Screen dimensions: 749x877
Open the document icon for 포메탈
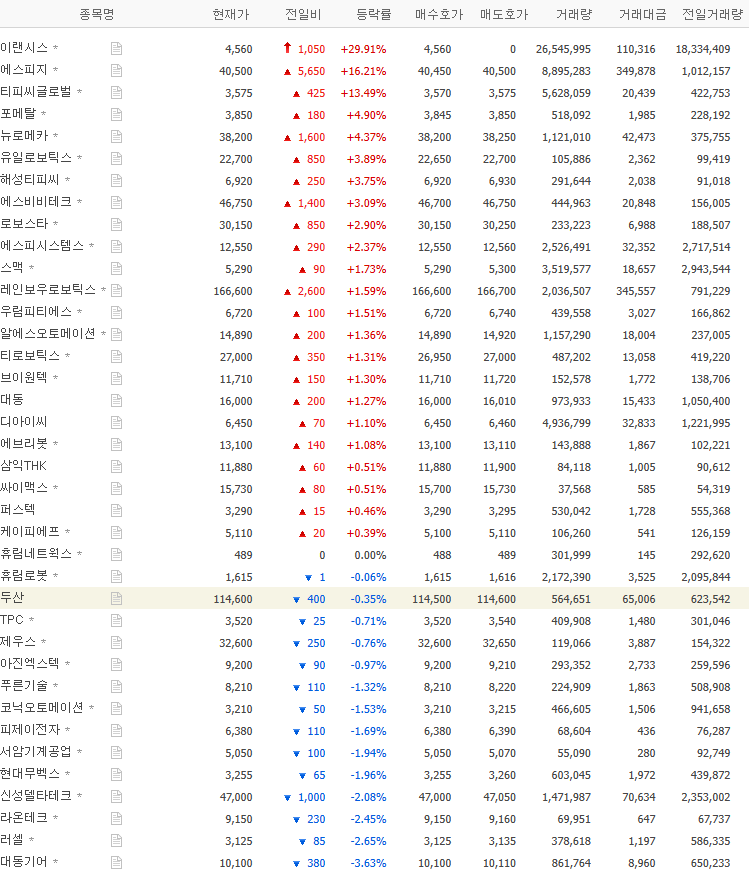coord(116,115)
